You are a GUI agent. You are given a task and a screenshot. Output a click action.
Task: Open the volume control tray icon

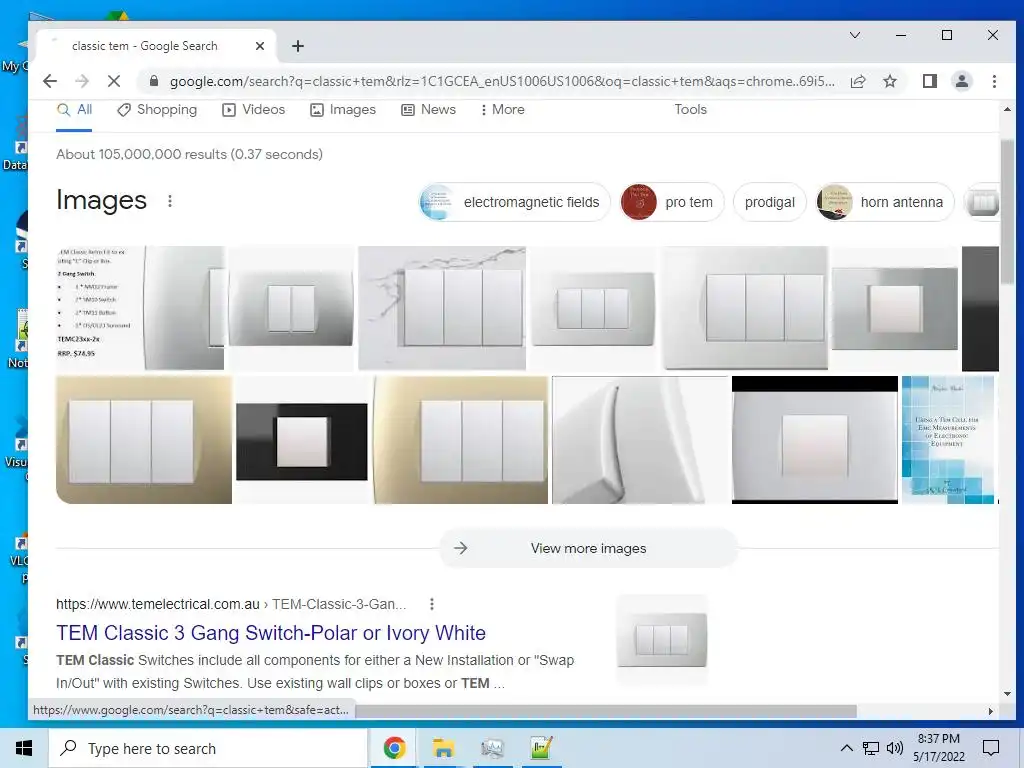(x=895, y=748)
